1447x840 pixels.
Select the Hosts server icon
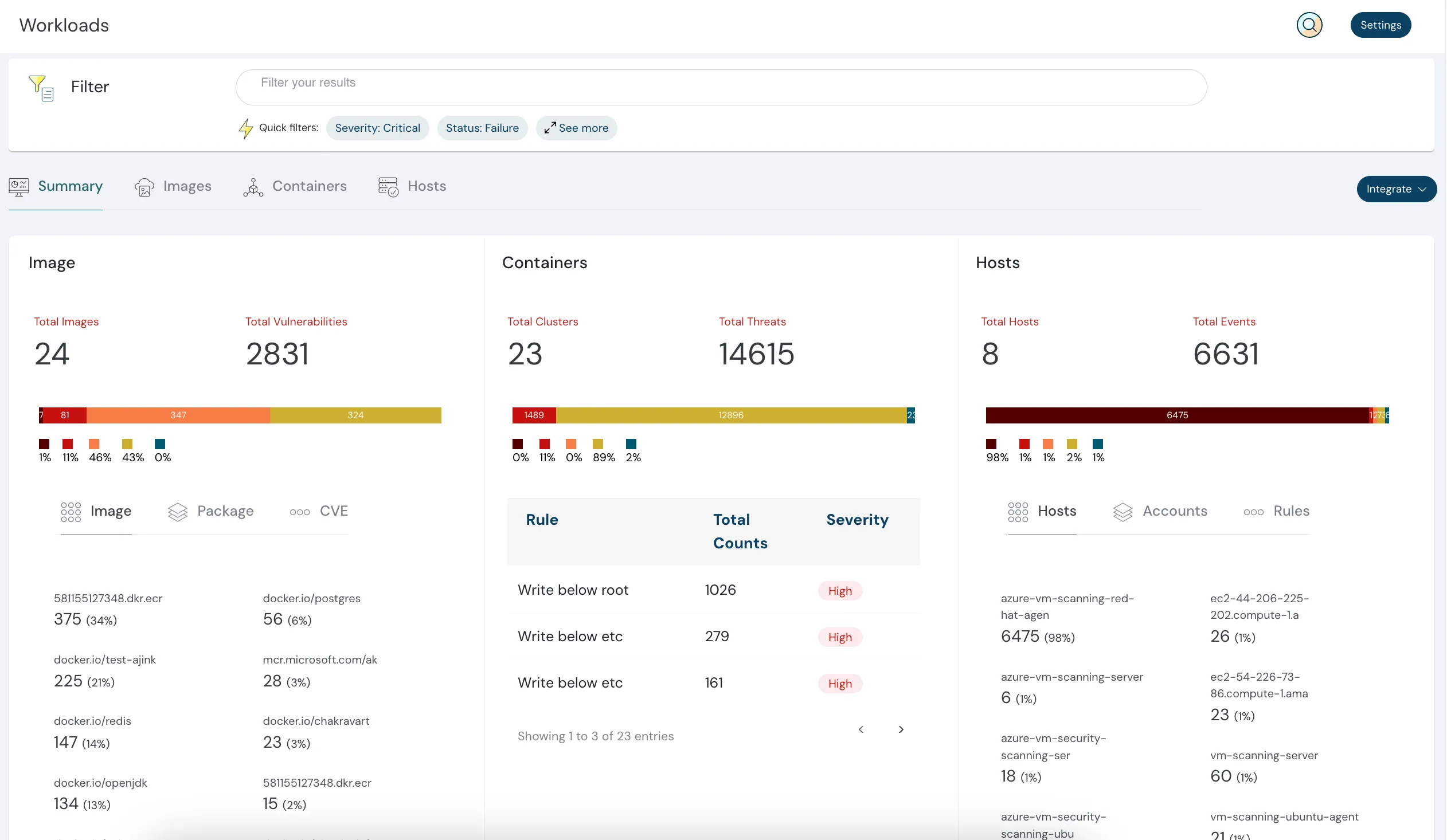[x=388, y=186]
